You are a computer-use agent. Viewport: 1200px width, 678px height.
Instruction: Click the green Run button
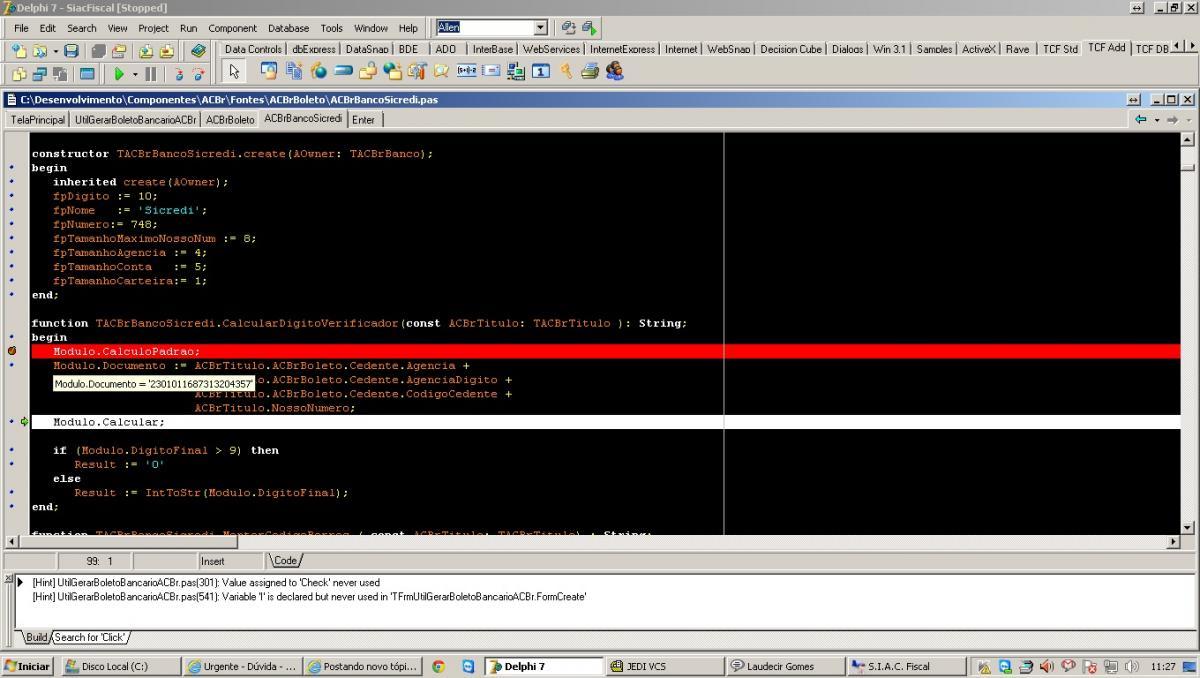[x=119, y=73]
